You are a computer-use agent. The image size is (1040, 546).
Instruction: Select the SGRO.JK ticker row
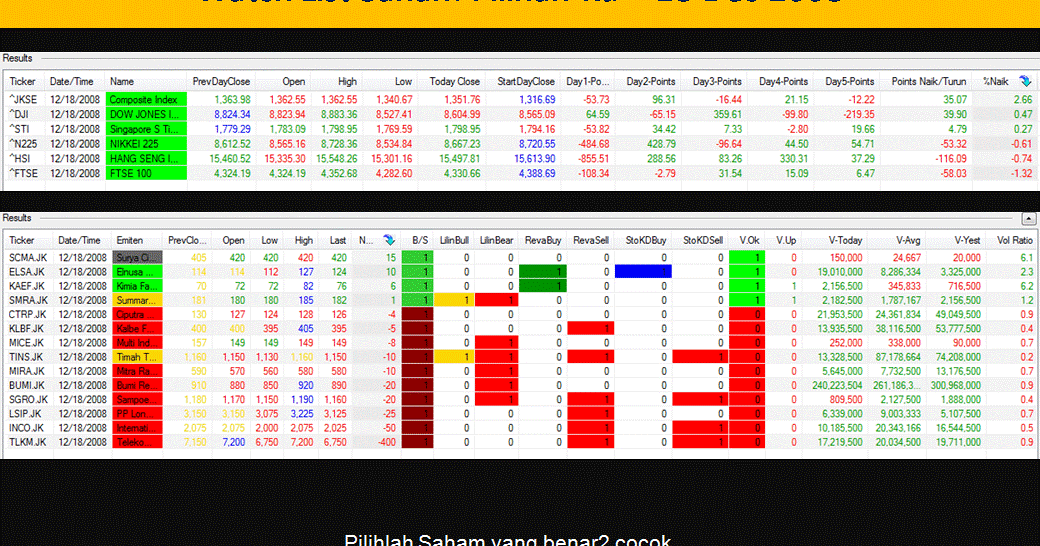tap(521, 399)
